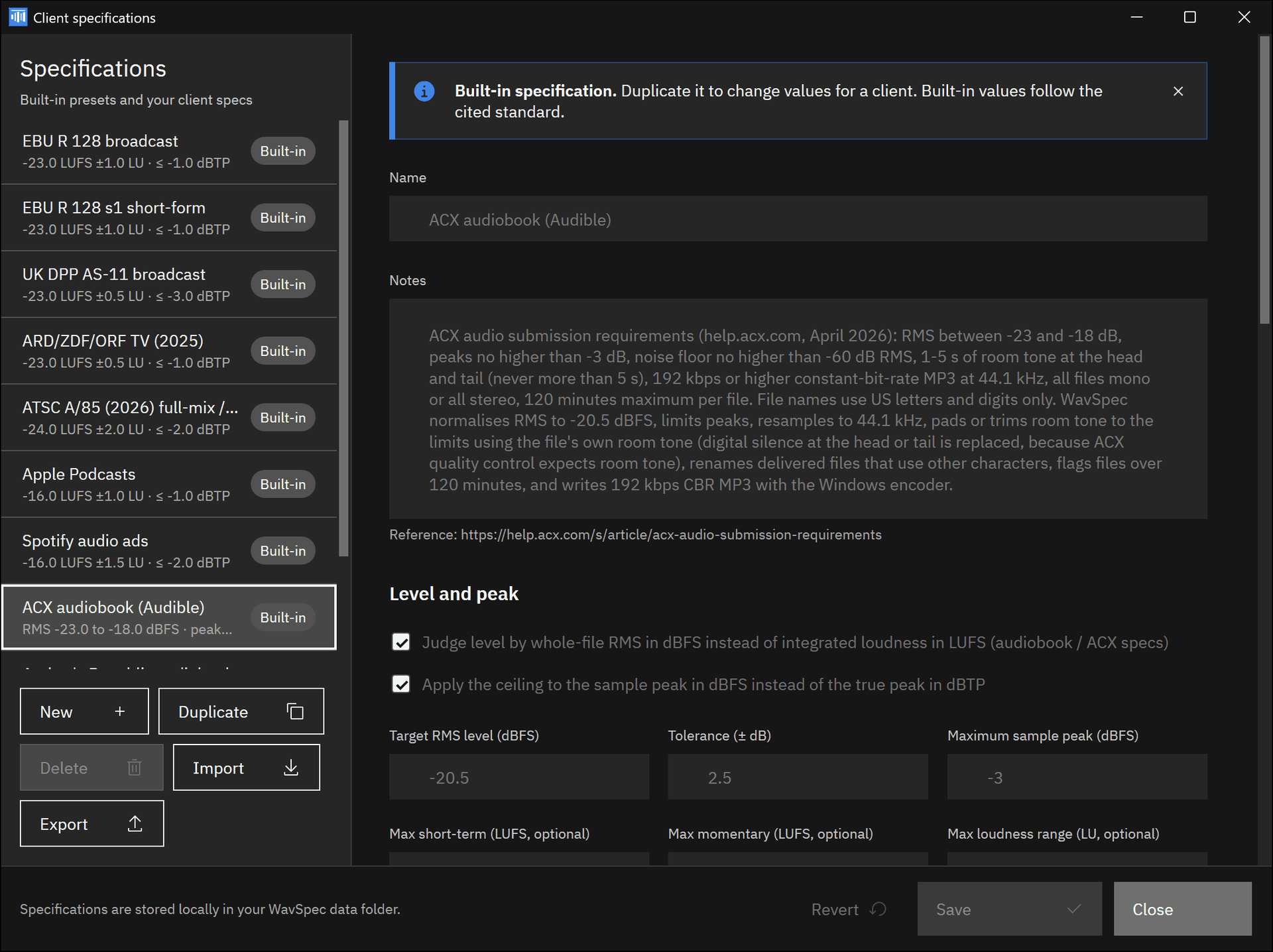The image size is (1273, 952).
Task: Click the Tolerance (± dB) field
Action: point(798,777)
